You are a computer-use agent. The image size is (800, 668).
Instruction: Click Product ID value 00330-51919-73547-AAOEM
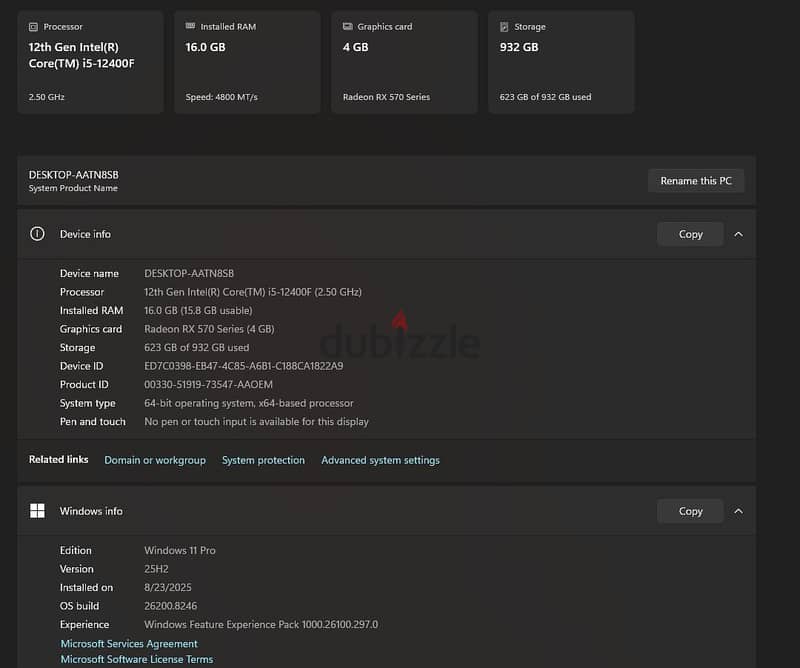pos(208,384)
